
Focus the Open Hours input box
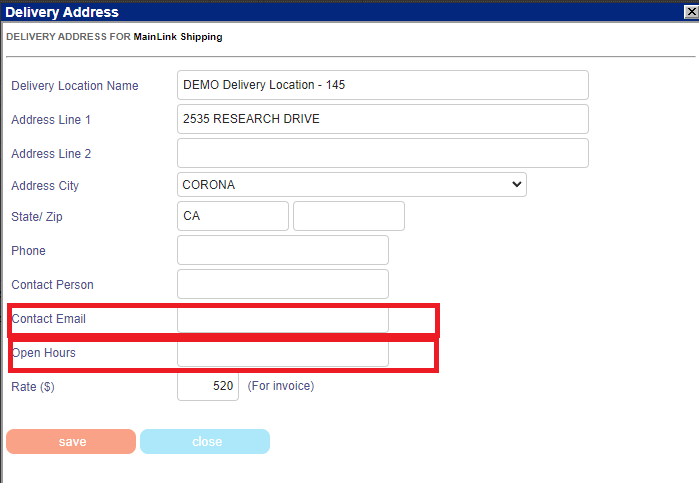(282, 353)
